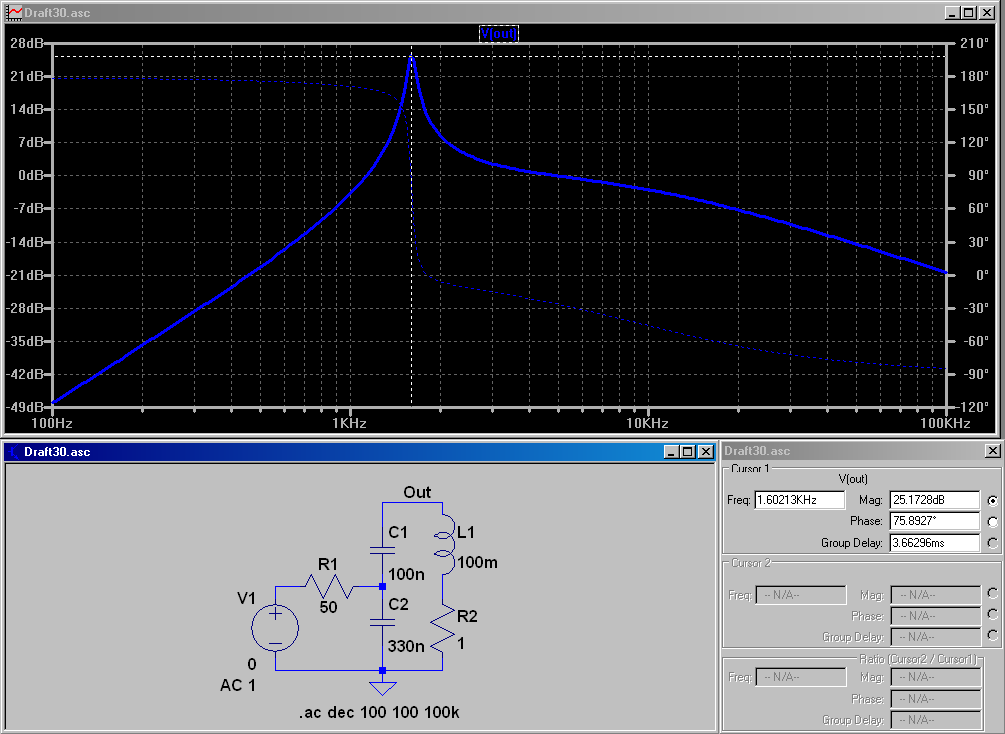Click the Cursor 1 Freq field showing 1.60213KHz
Image resolution: width=1005 pixels, height=734 pixels.
point(800,500)
